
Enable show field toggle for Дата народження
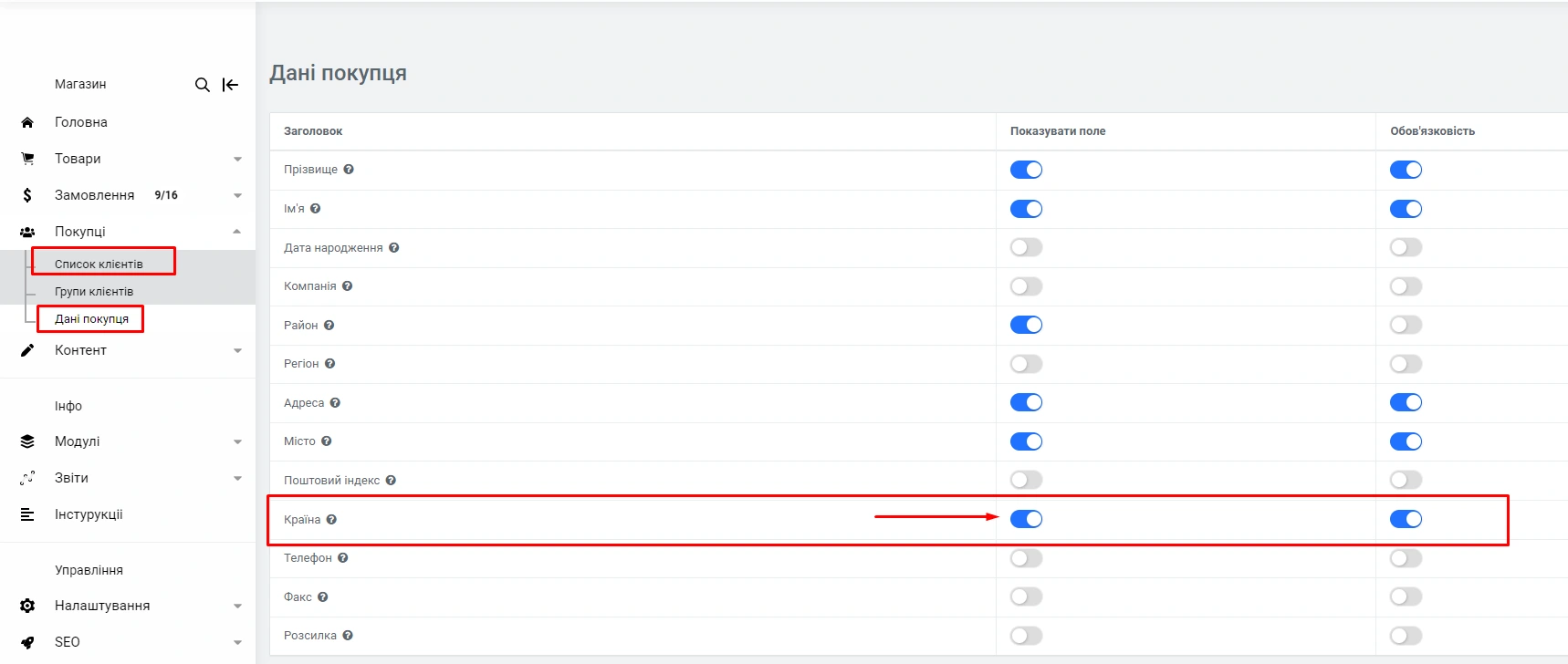click(x=1026, y=248)
